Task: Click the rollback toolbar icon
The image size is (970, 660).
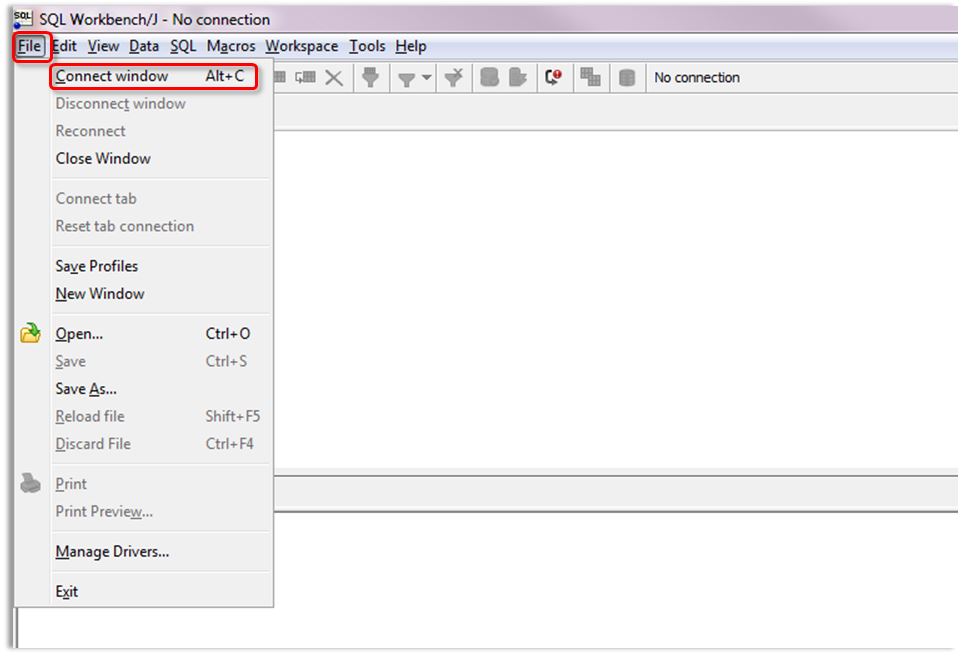Action: pyautogui.click(x=517, y=77)
